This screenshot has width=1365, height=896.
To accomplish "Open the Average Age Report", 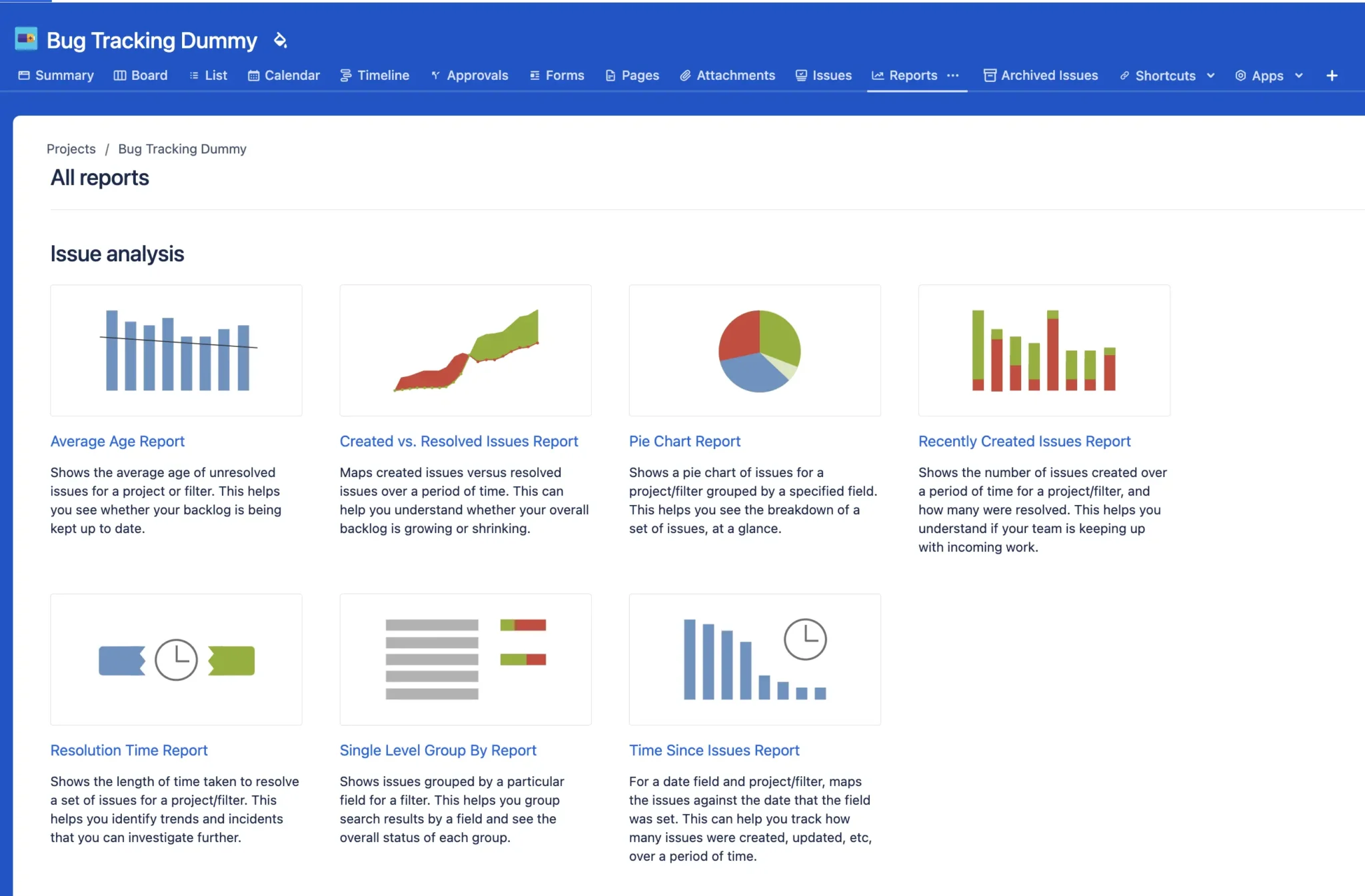I will [117, 440].
